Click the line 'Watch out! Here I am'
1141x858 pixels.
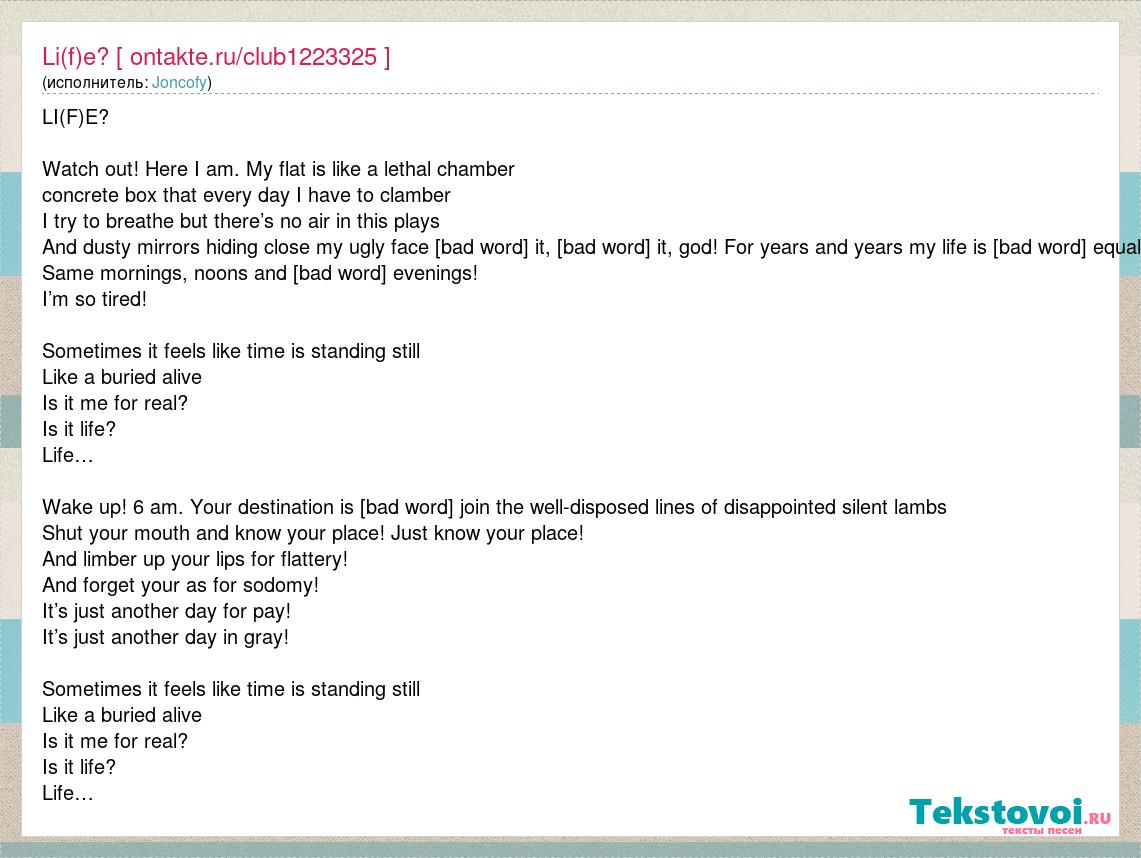[x=278, y=170]
